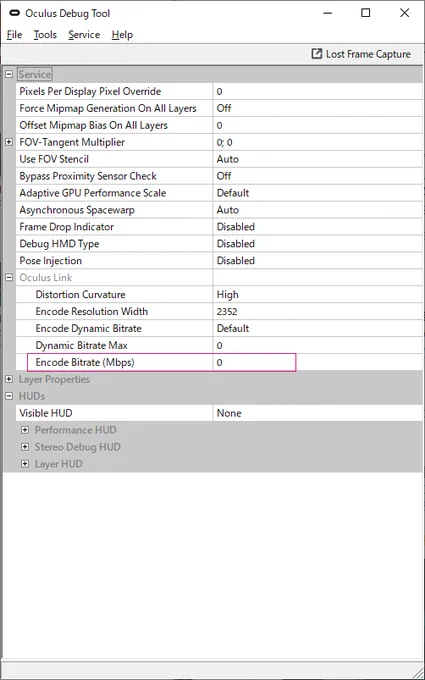Open the Help menu
425x680 pixels.
[x=122, y=35]
